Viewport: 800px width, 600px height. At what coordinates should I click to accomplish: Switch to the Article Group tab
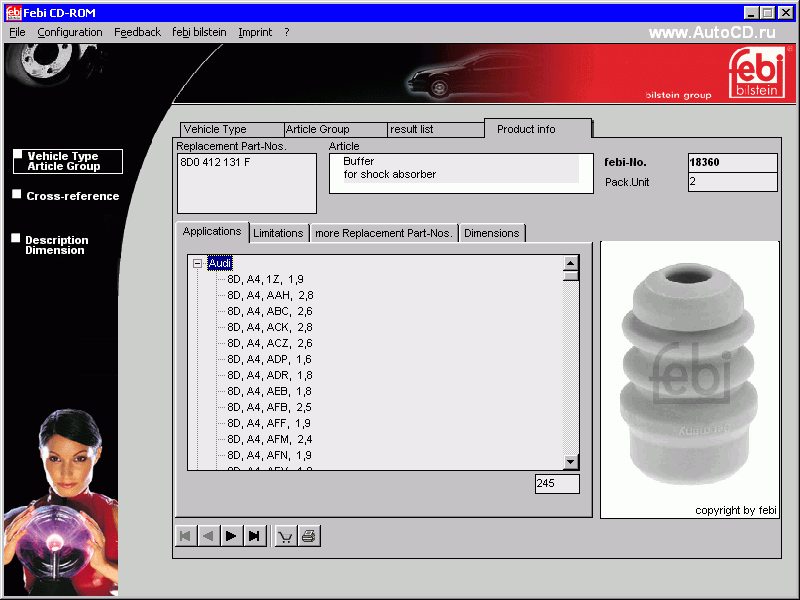(x=335, y=130)
